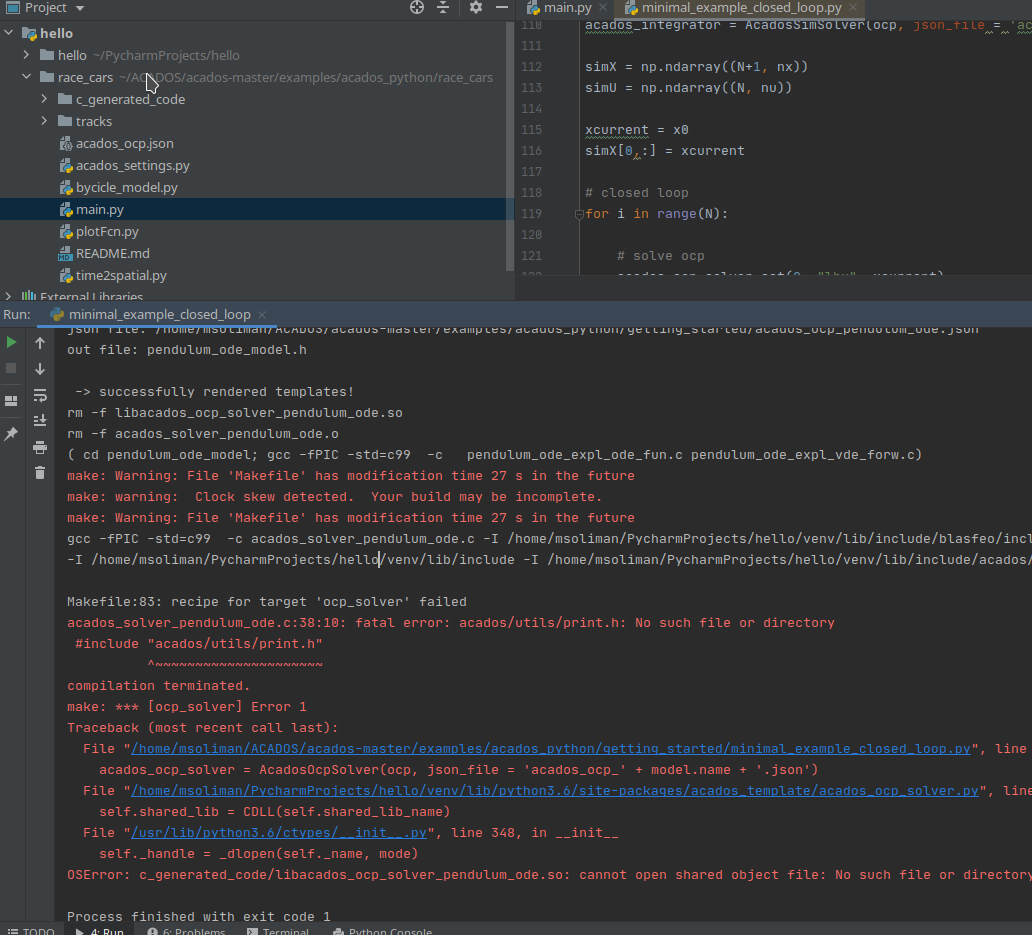
Task: Click the Restore Layout icon in Run panel
Action: (x=12, y=401)
